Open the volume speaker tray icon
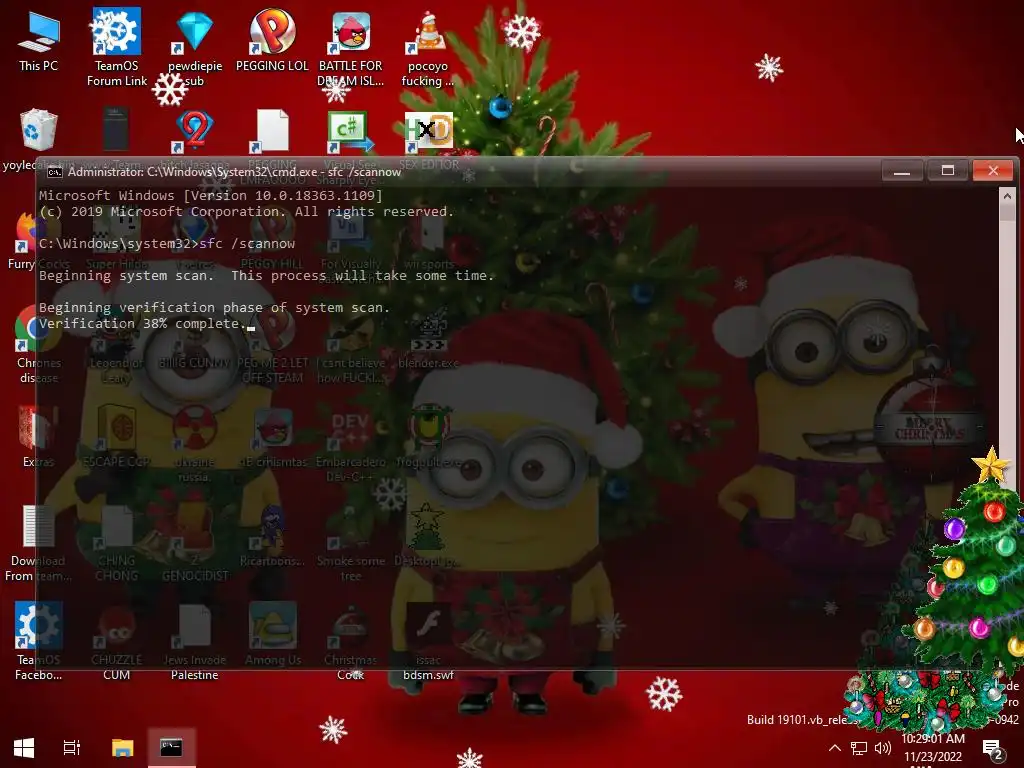Viewport: 1024px width, 768px height. coord(883,748)
